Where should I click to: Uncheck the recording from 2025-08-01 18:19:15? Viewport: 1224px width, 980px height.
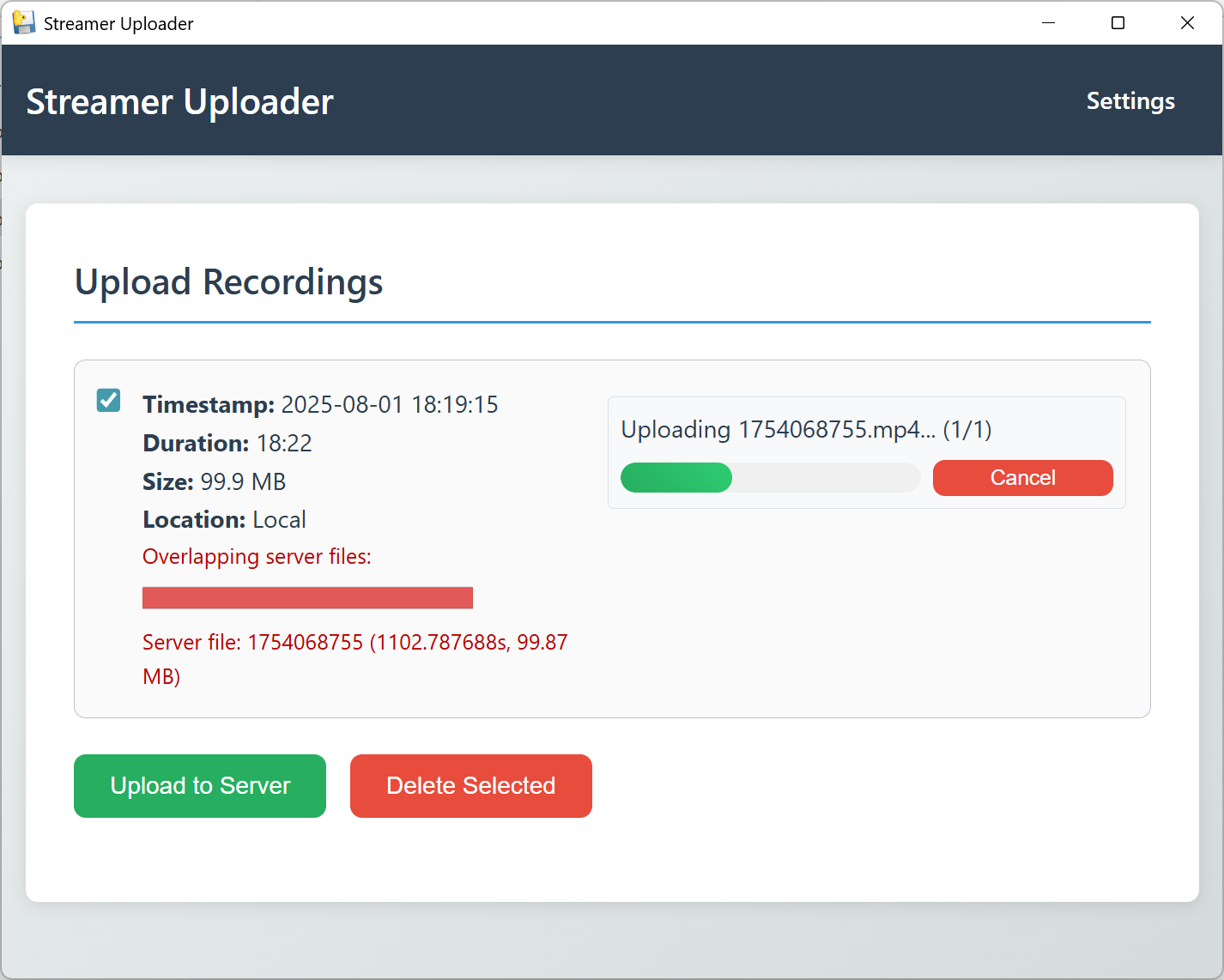(108, 400)
